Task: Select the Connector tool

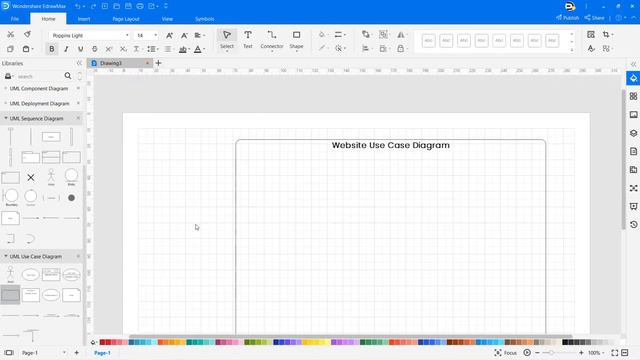Action: click(272, 39)
